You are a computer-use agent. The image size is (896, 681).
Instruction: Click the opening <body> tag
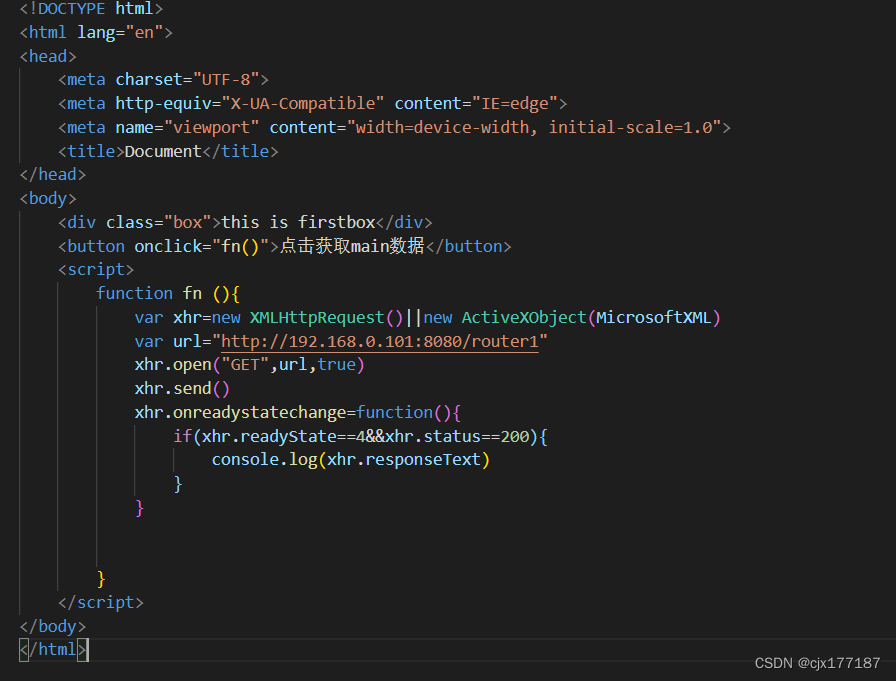click(x=48, y=199)
